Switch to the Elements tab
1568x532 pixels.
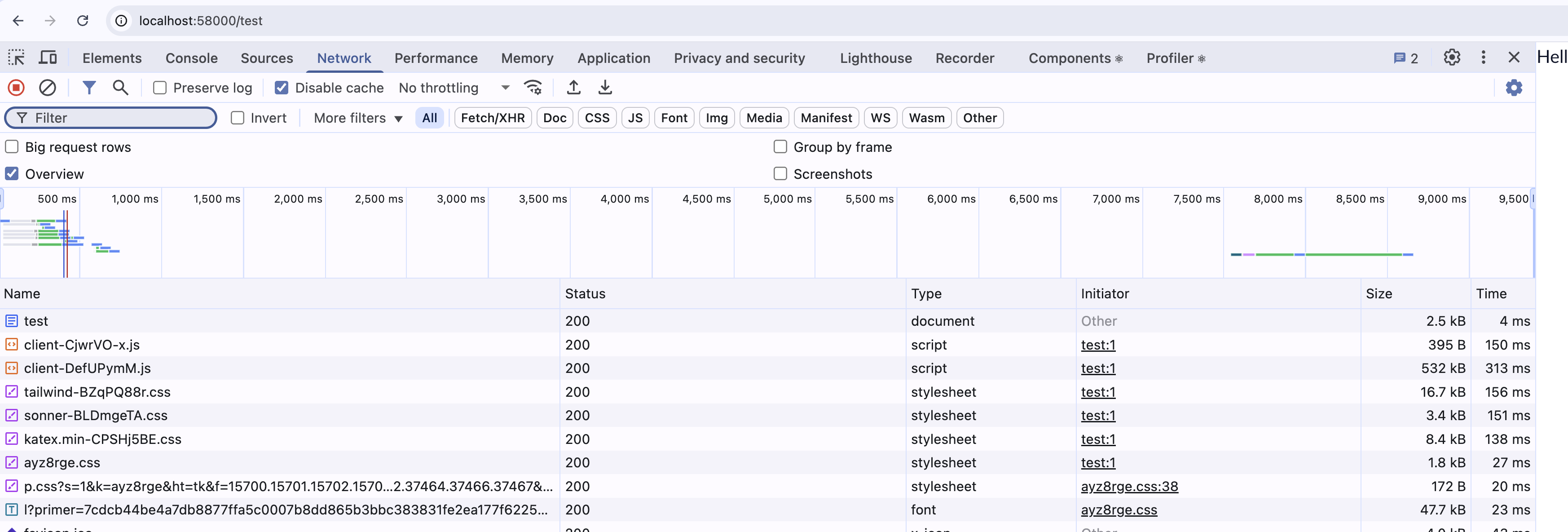pos(112,58)
